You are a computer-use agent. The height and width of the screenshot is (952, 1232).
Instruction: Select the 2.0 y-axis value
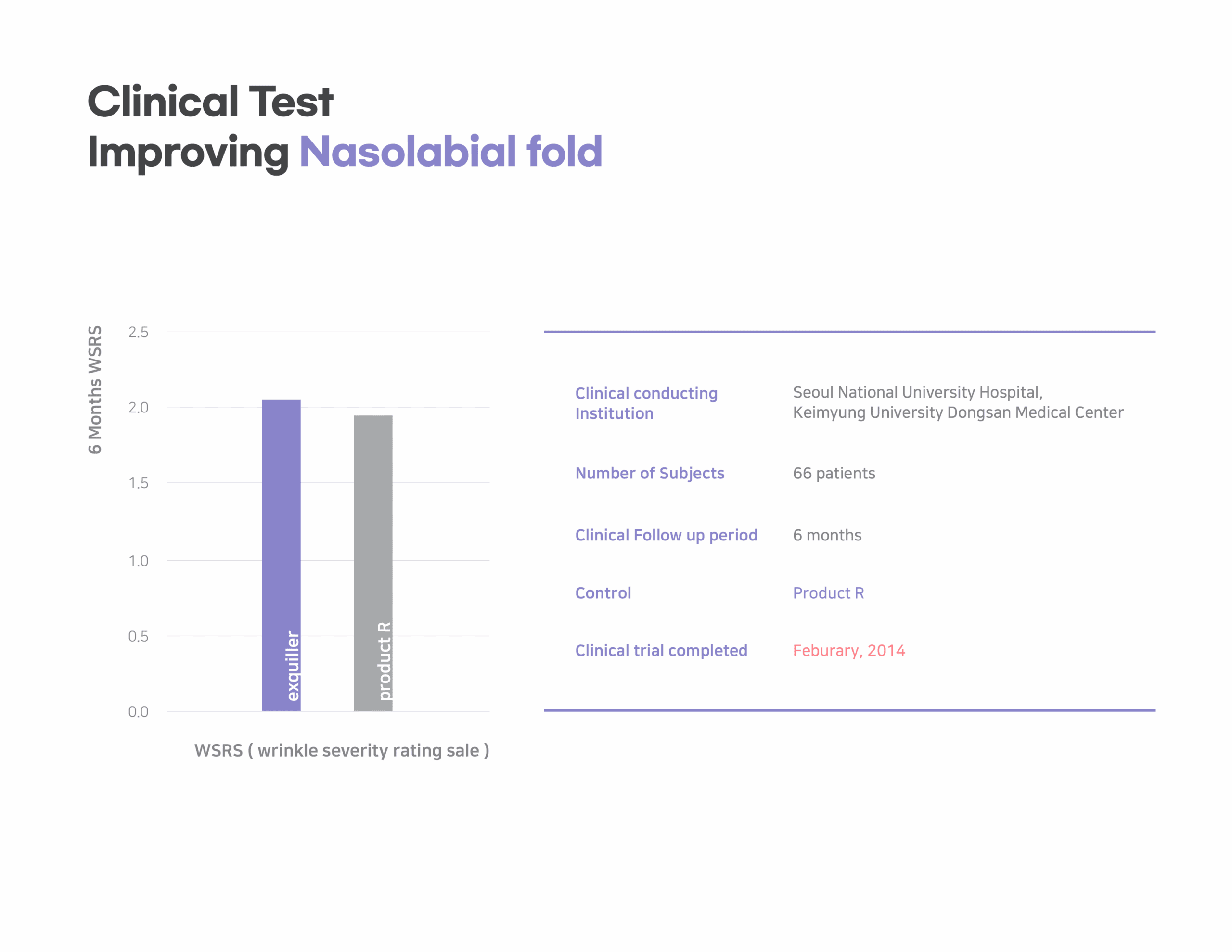coord(138,408)
